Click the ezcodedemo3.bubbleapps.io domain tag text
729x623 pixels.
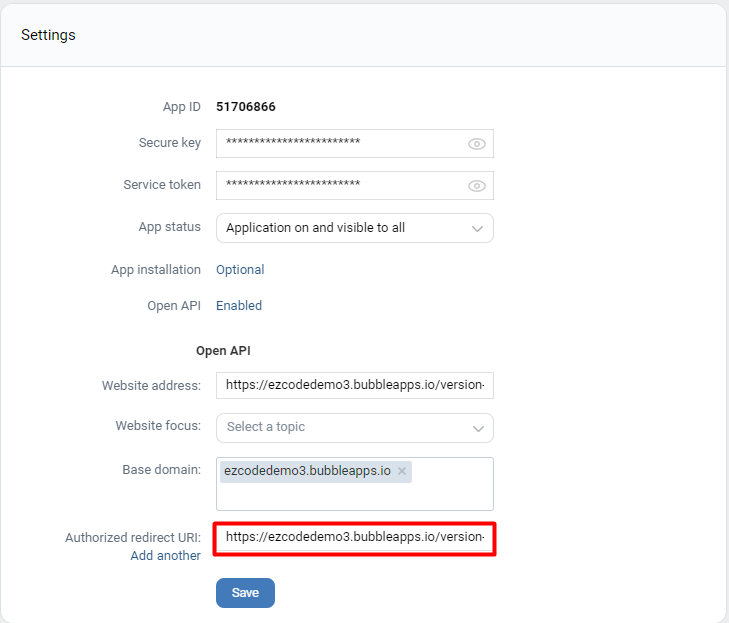tap(307, 471)
